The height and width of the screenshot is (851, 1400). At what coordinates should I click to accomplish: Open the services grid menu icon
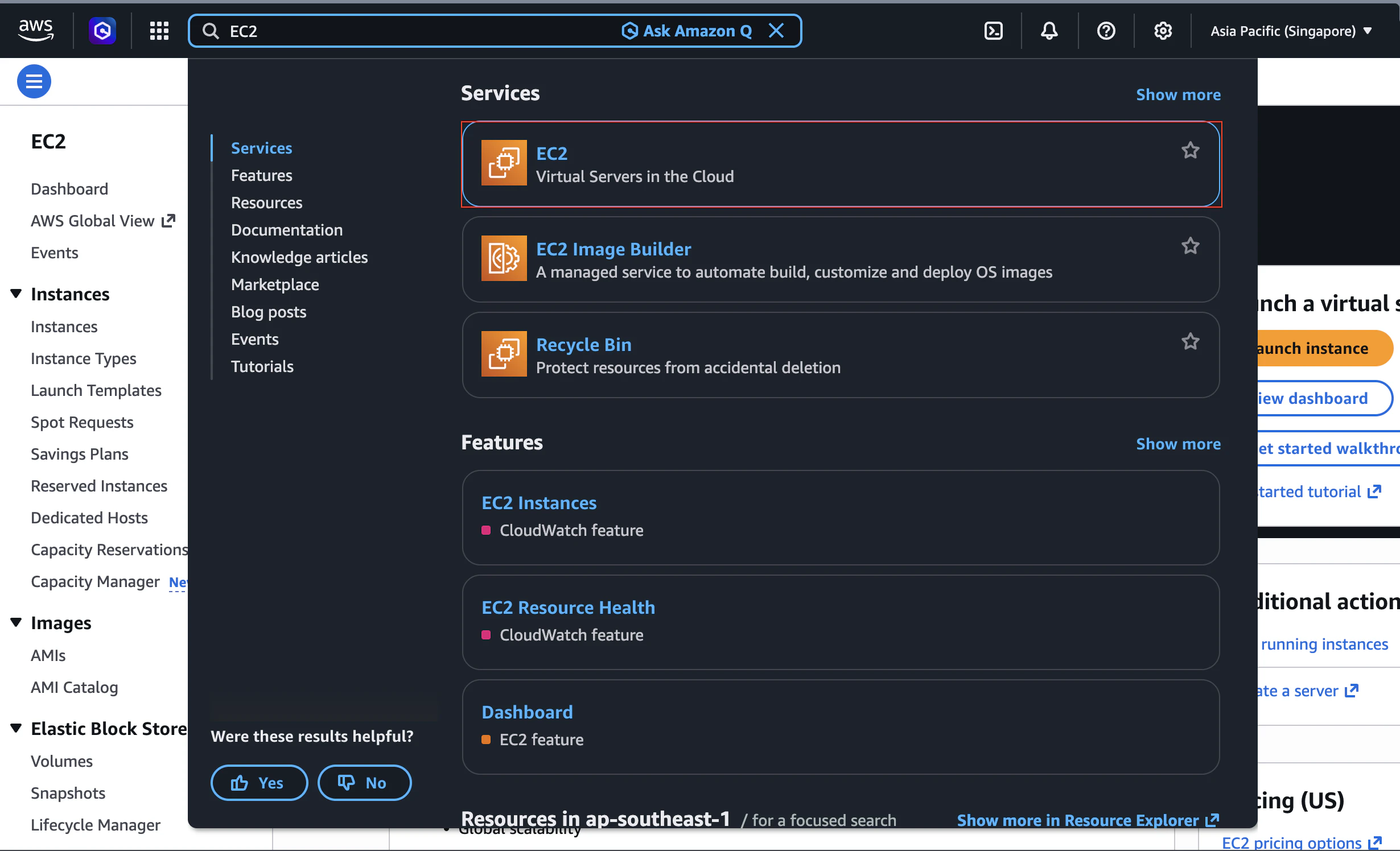(159, 31)
